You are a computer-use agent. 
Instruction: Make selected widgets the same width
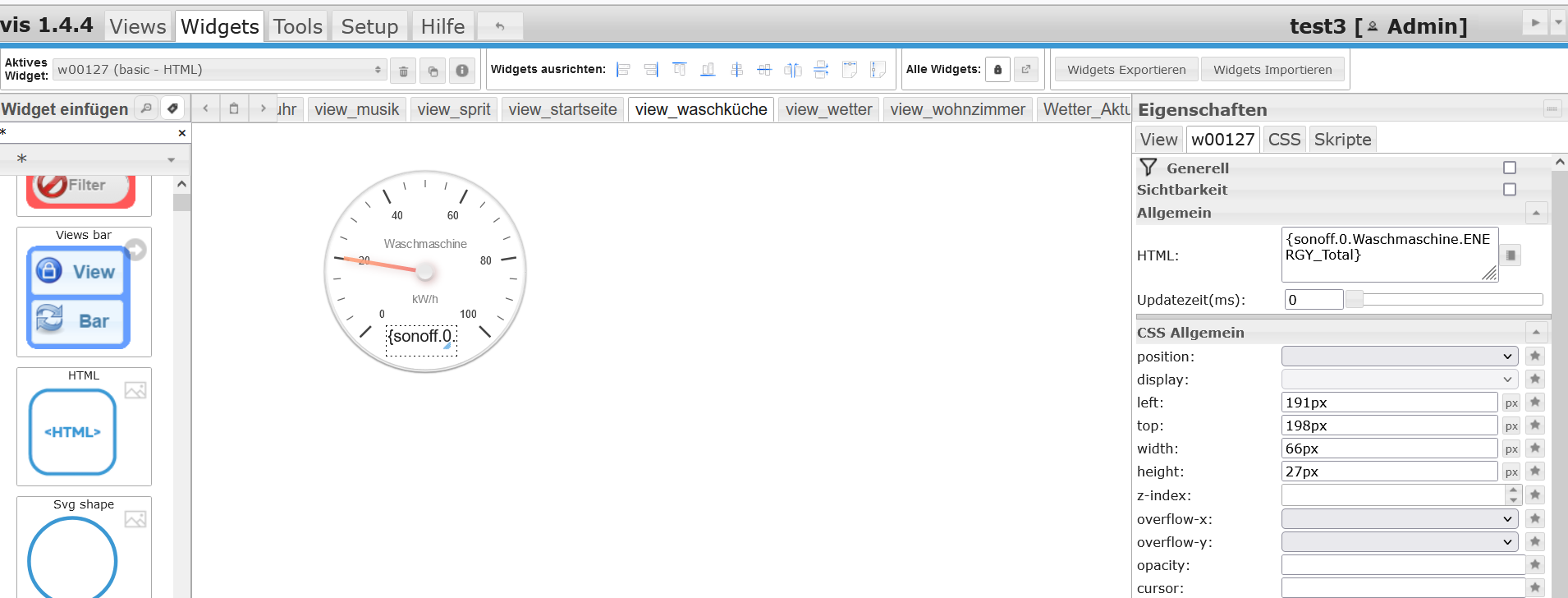(x=850, y=70)
